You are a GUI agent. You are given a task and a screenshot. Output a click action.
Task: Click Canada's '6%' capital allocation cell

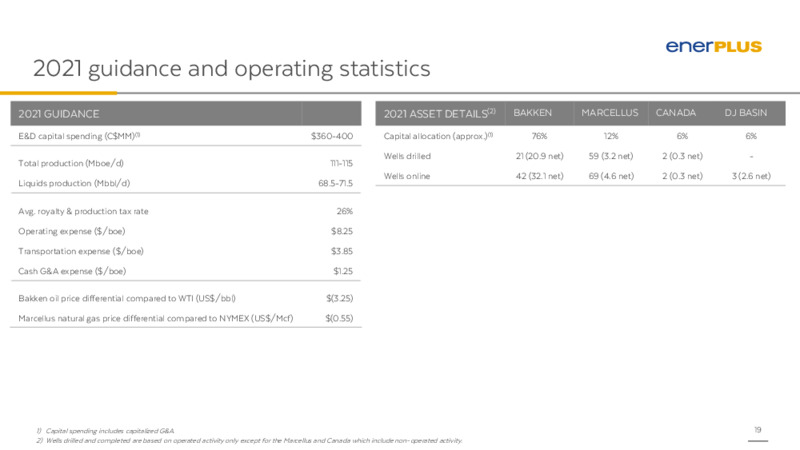pyautogui.click(x=682, y=136)
